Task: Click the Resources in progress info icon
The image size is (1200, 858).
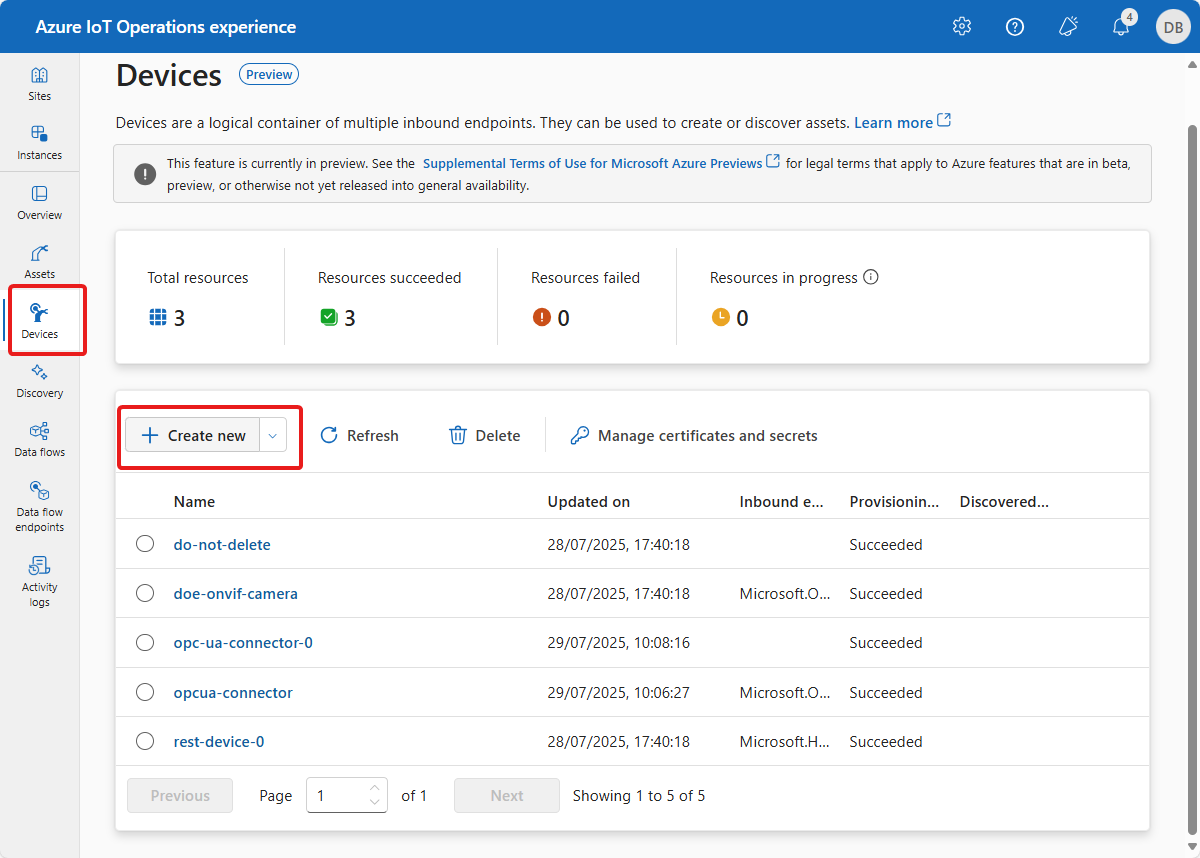Action: [871, 277]
